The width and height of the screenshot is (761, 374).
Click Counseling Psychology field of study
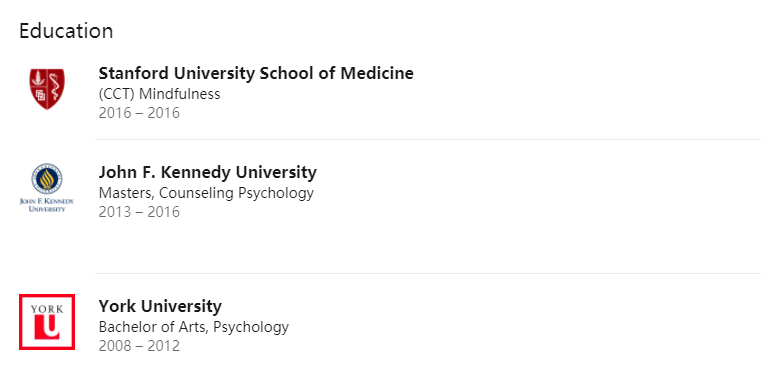(236, 193)
